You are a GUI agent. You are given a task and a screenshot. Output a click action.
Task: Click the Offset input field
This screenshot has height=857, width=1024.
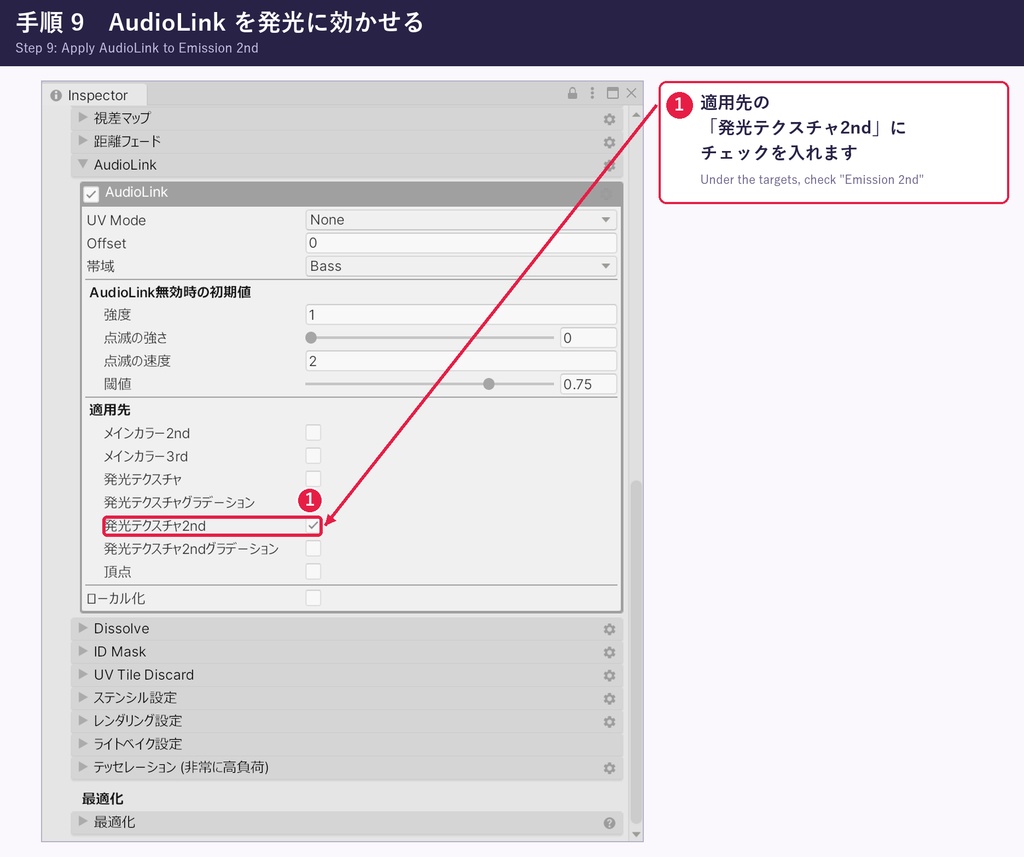461,243
